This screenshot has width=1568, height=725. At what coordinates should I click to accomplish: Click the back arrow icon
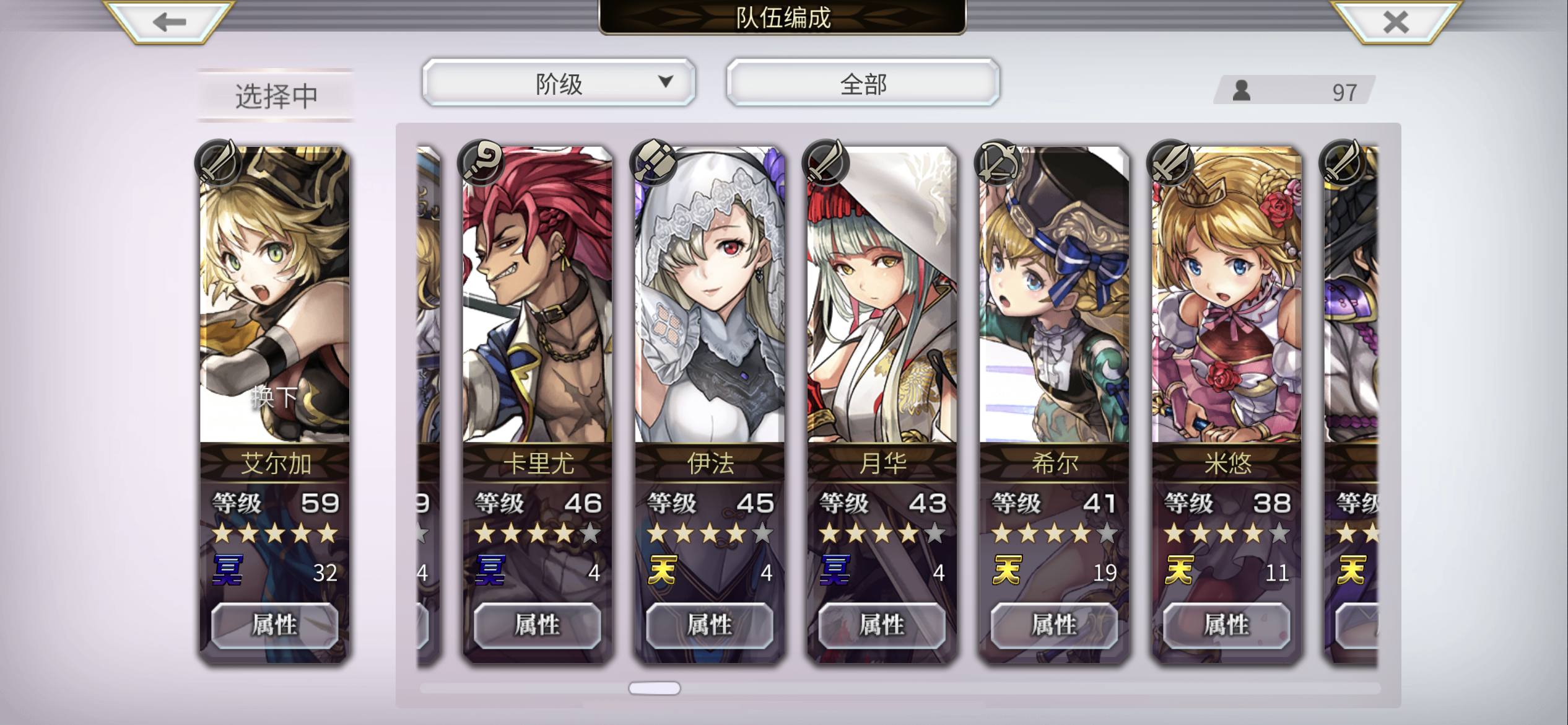(169, 22)
